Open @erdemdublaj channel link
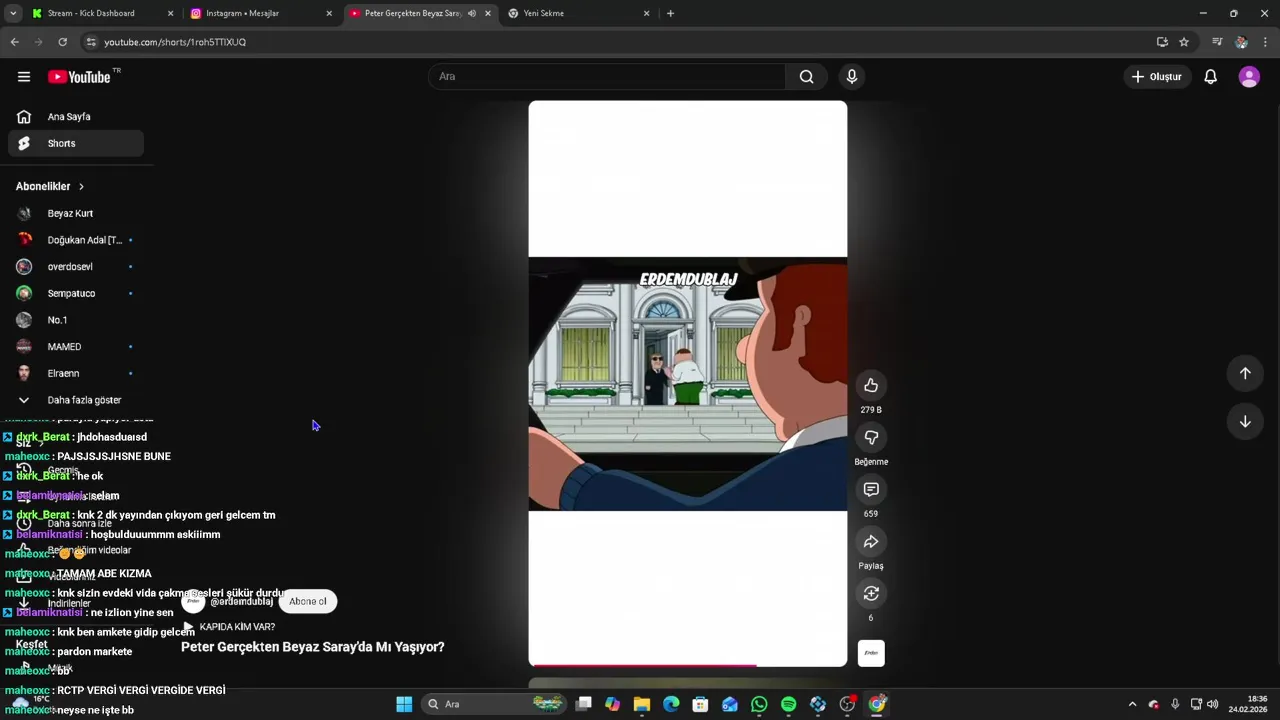This screenshot has width=1280, height=720. [241, 601]
